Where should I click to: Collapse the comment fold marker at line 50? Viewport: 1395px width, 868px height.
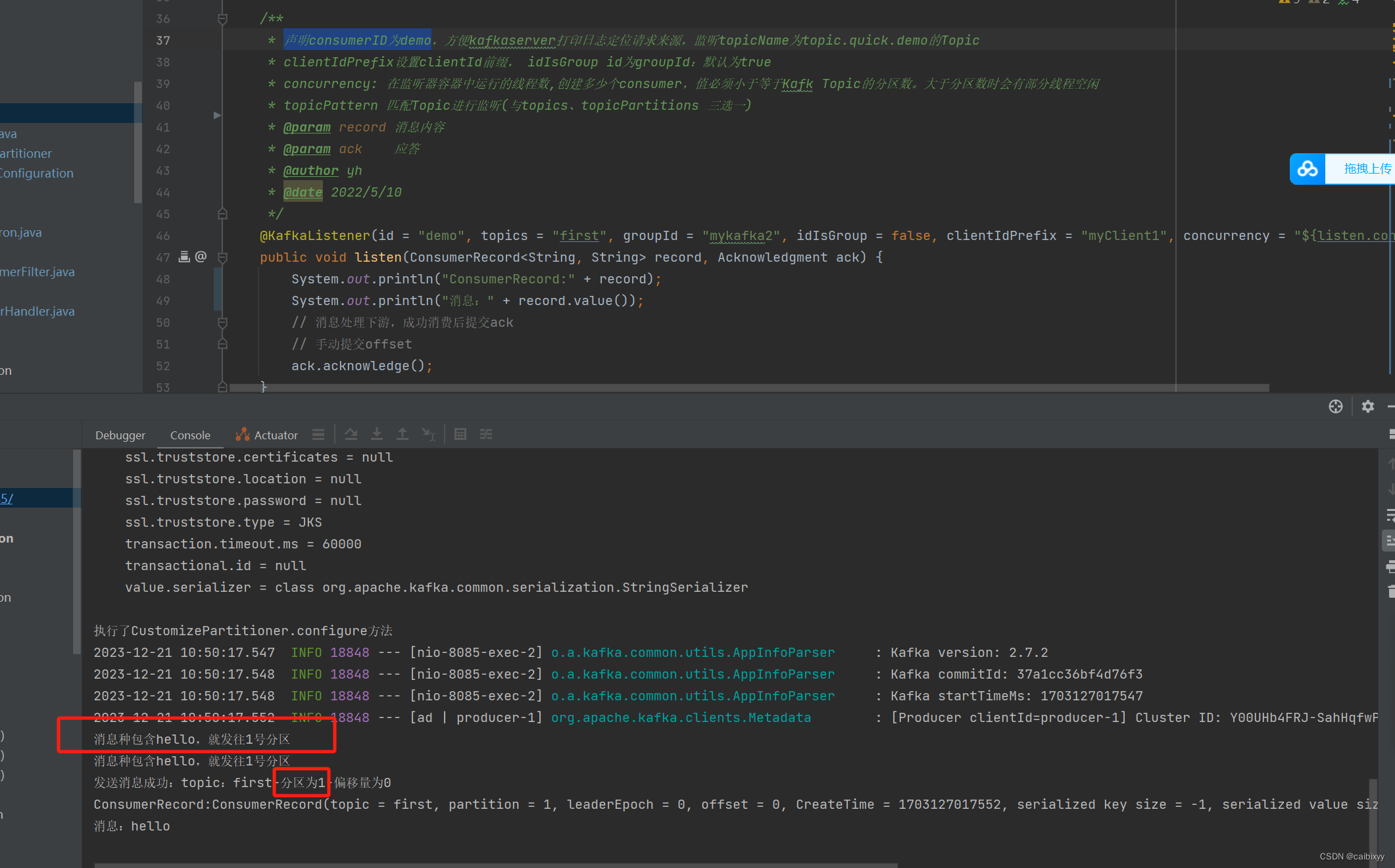pos(222,322)
